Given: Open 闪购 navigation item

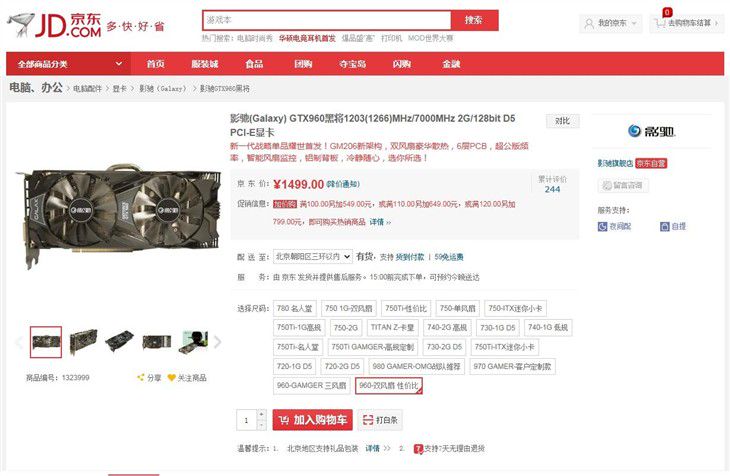Looking at the screenshot, I should coord(402,64).
